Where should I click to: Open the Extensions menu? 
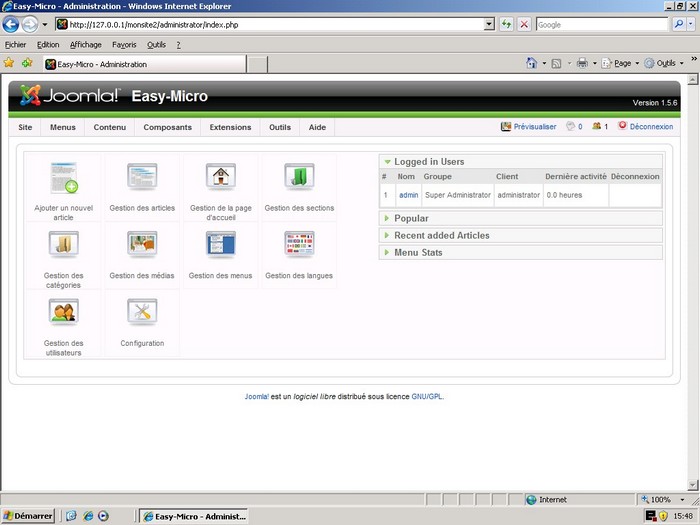click(x=230, y=127)
